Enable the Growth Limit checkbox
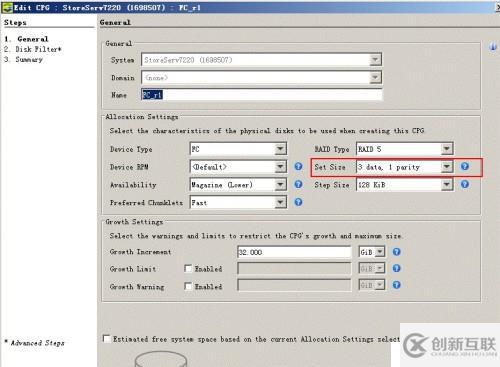 click(x=188, y=268)
